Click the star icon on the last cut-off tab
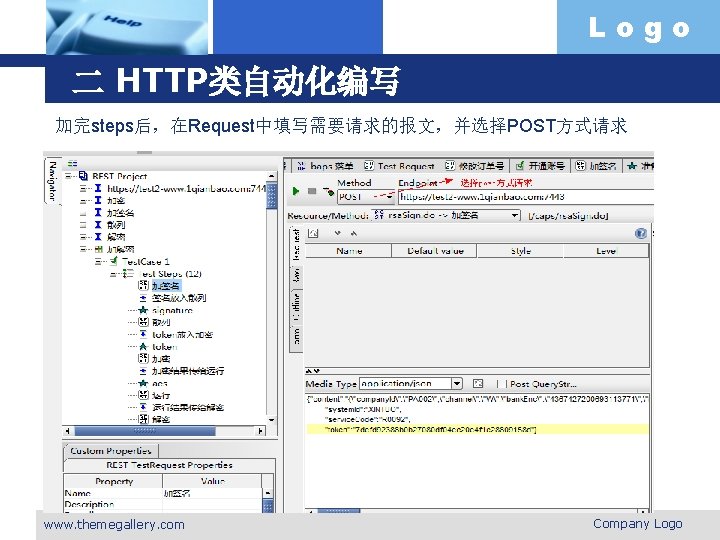 632,166
